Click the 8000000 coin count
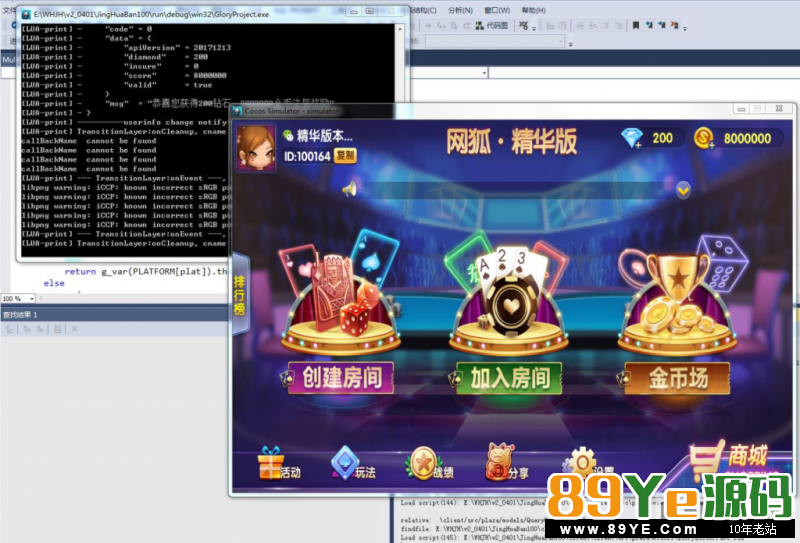This screenshot has height=543, width=800. (747, 138)
